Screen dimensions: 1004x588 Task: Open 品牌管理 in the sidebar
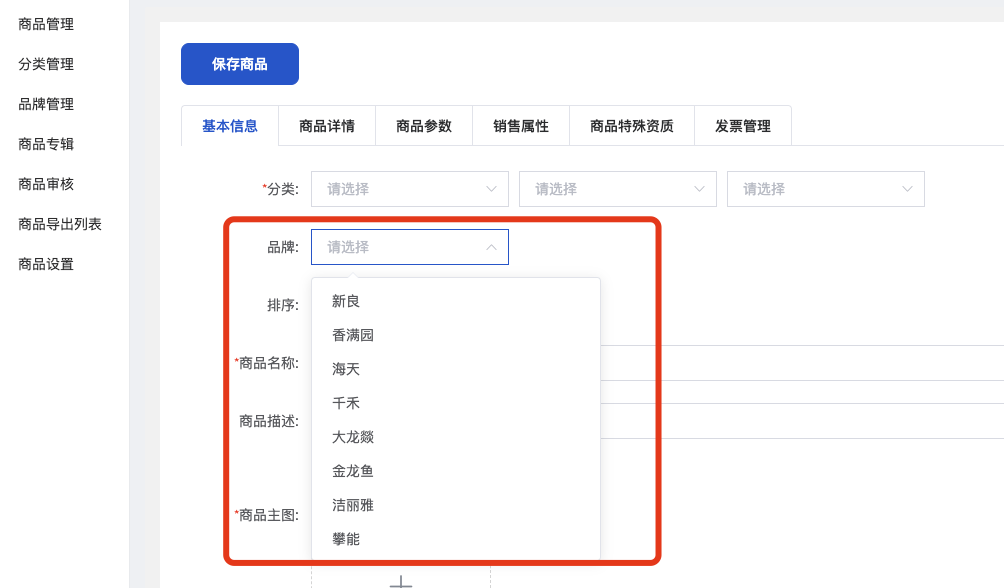point(46,104)
